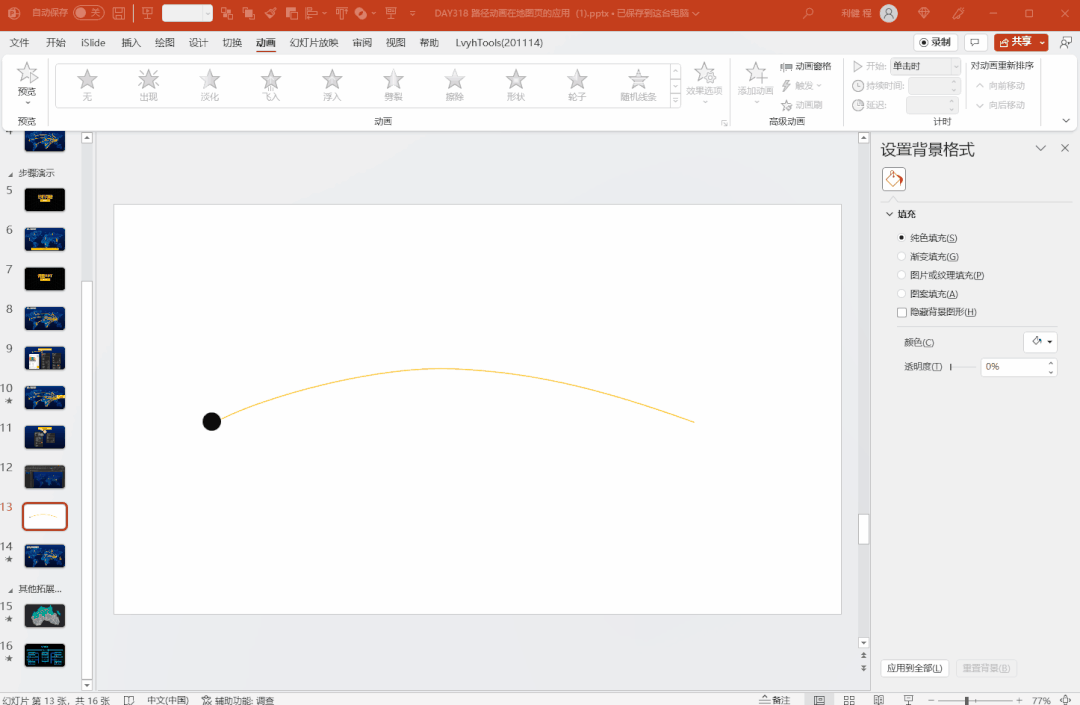Image resolution: width=1080 pixels, height=705 pixels.
Task: Switch to Reading view in status bar
Action: pyautogui.click(x=879, y=700)
